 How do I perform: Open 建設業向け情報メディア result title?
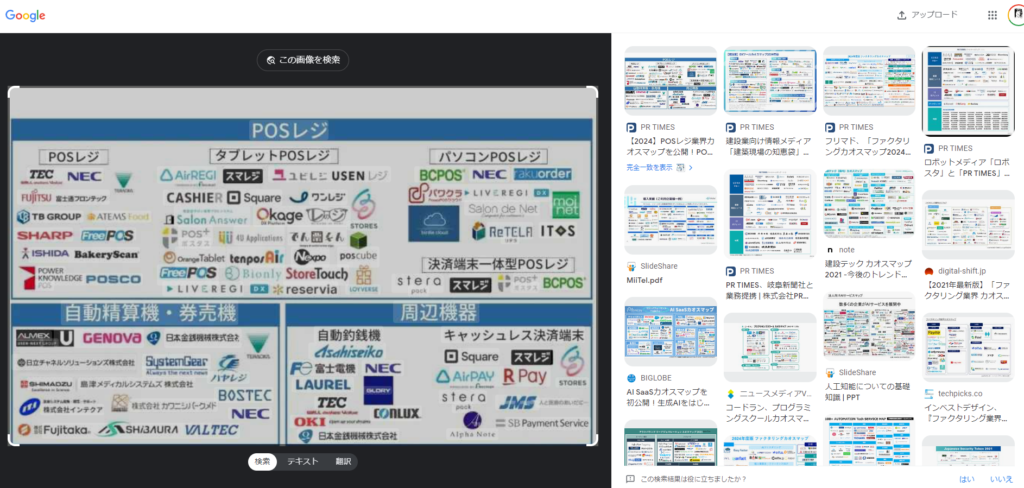tap(770, 146)
